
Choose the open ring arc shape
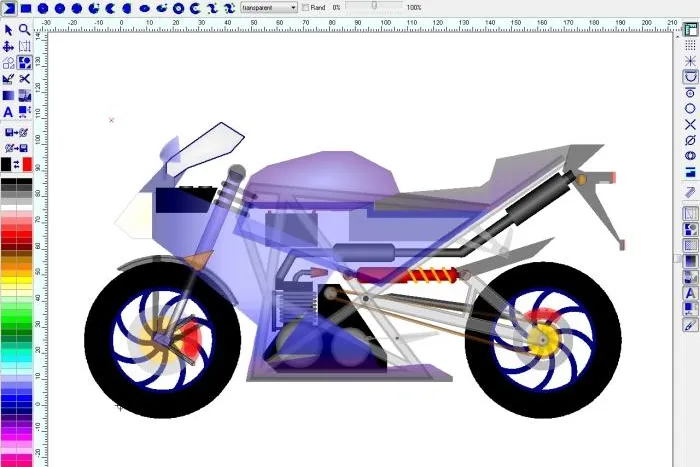(x=195, y=8)
